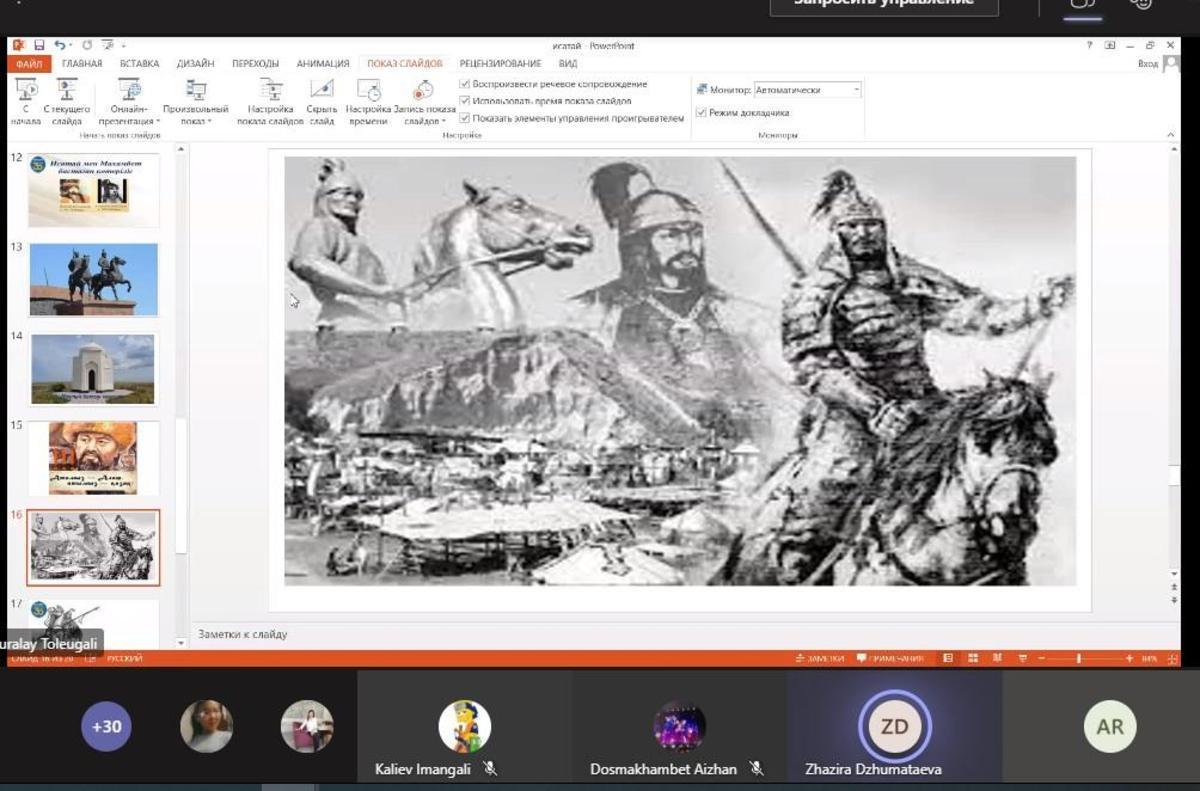The width and height of the screenshot is (1200, 791).
Task: Fit slide to current window icon
Action: tap(1172, 658)
